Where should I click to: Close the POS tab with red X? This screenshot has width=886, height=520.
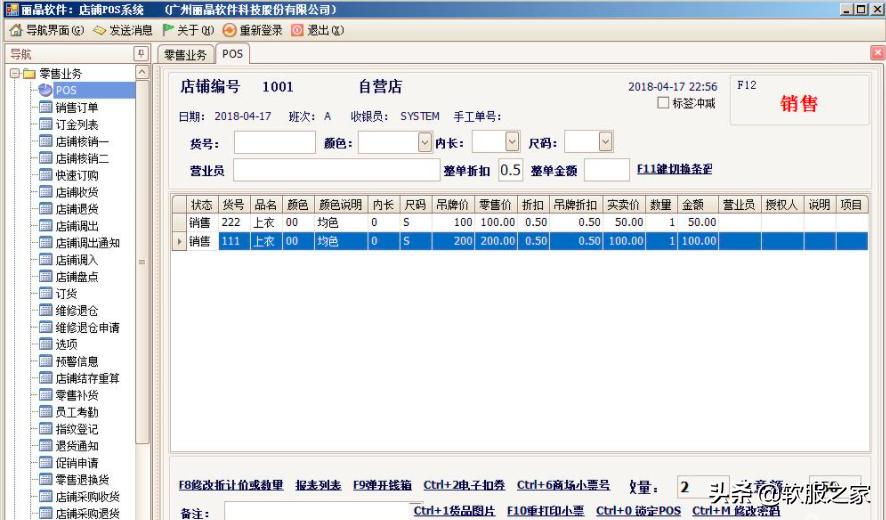[878, 53]
